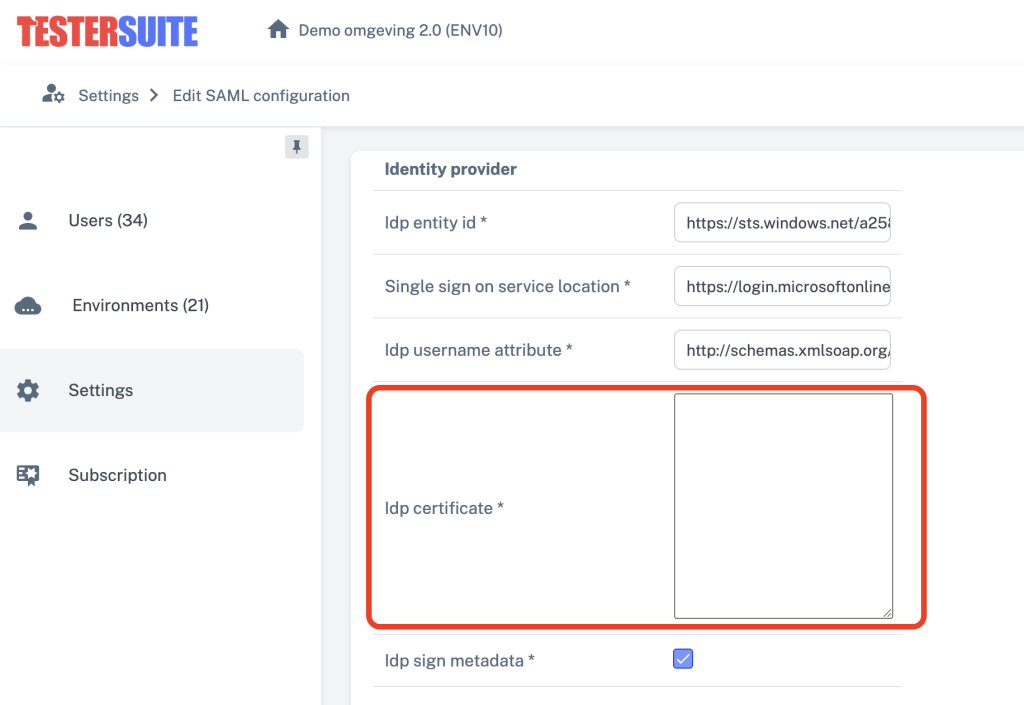This screenshot has width=1024, height=705.
Task: Click the breadcrumb chevron after Settings
Action: point(154,95)
